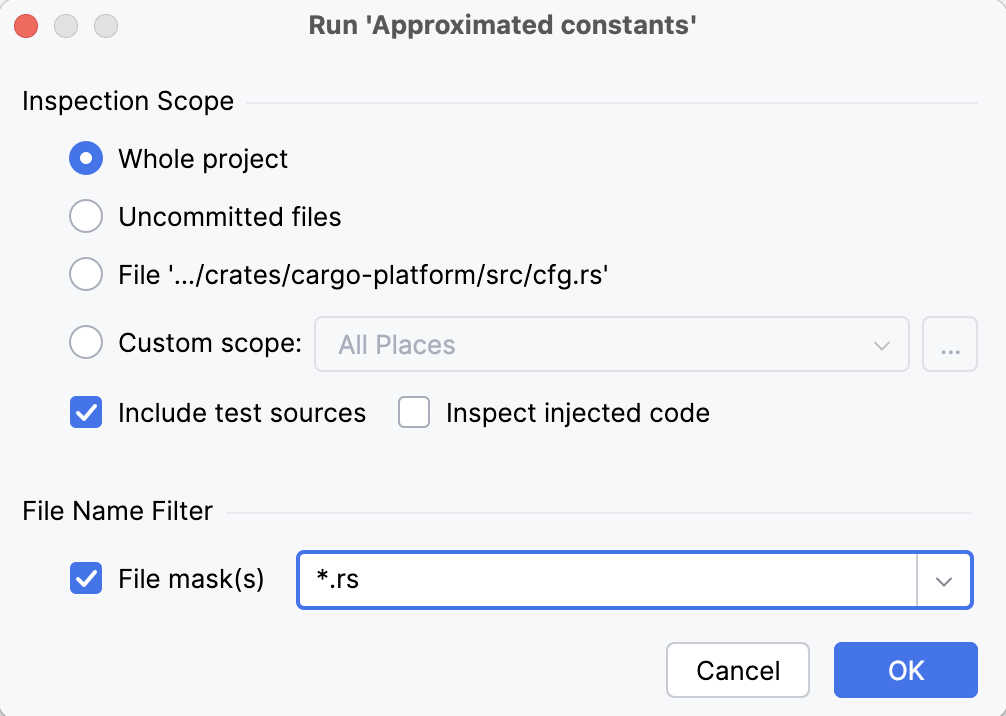This screenshot has width=1006, height=716.
Task: Click the "Inspection Scope" section header
Action: point(127,101)
